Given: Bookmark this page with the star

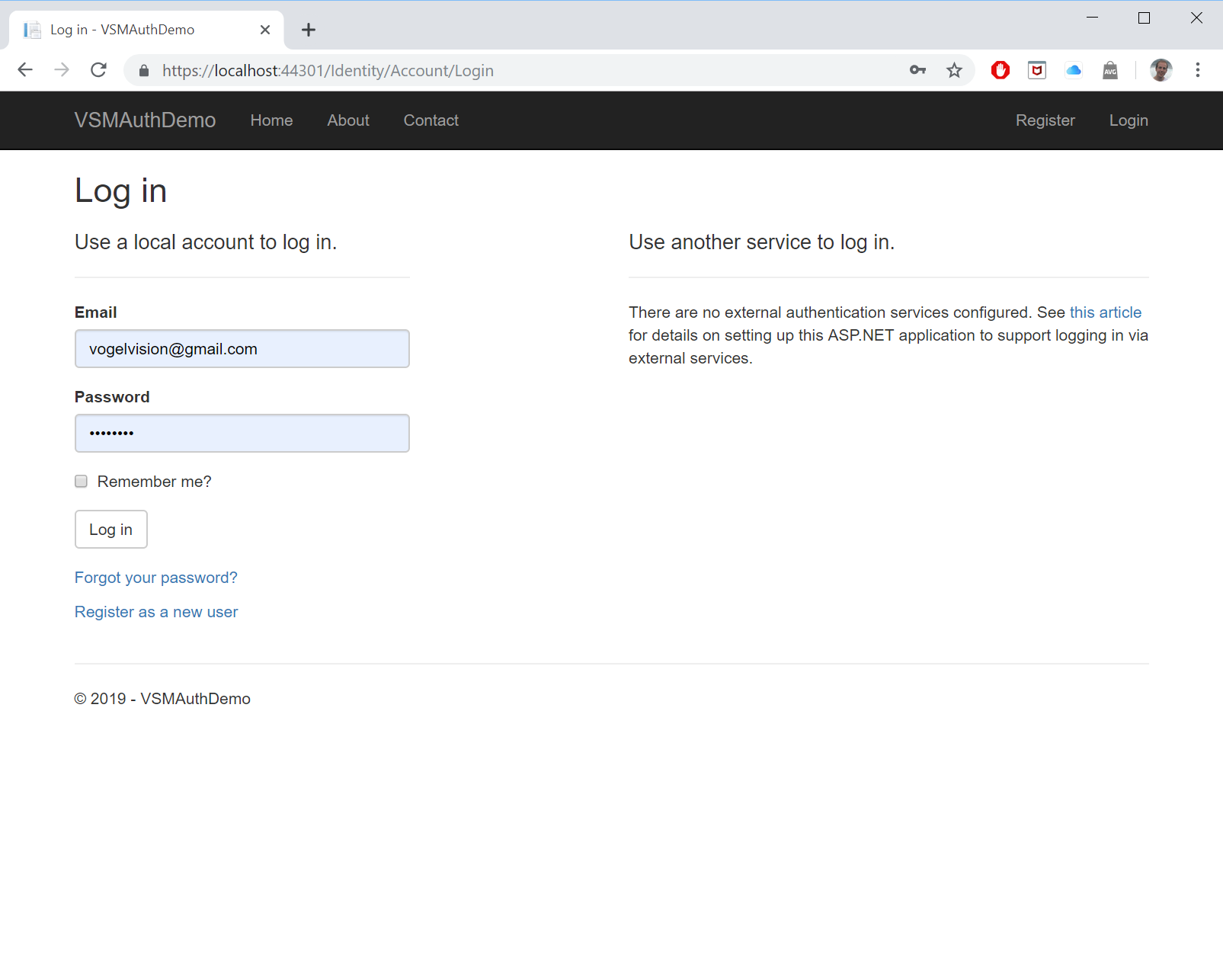Looking at the screenshot, I should click(x=954, y=70).
